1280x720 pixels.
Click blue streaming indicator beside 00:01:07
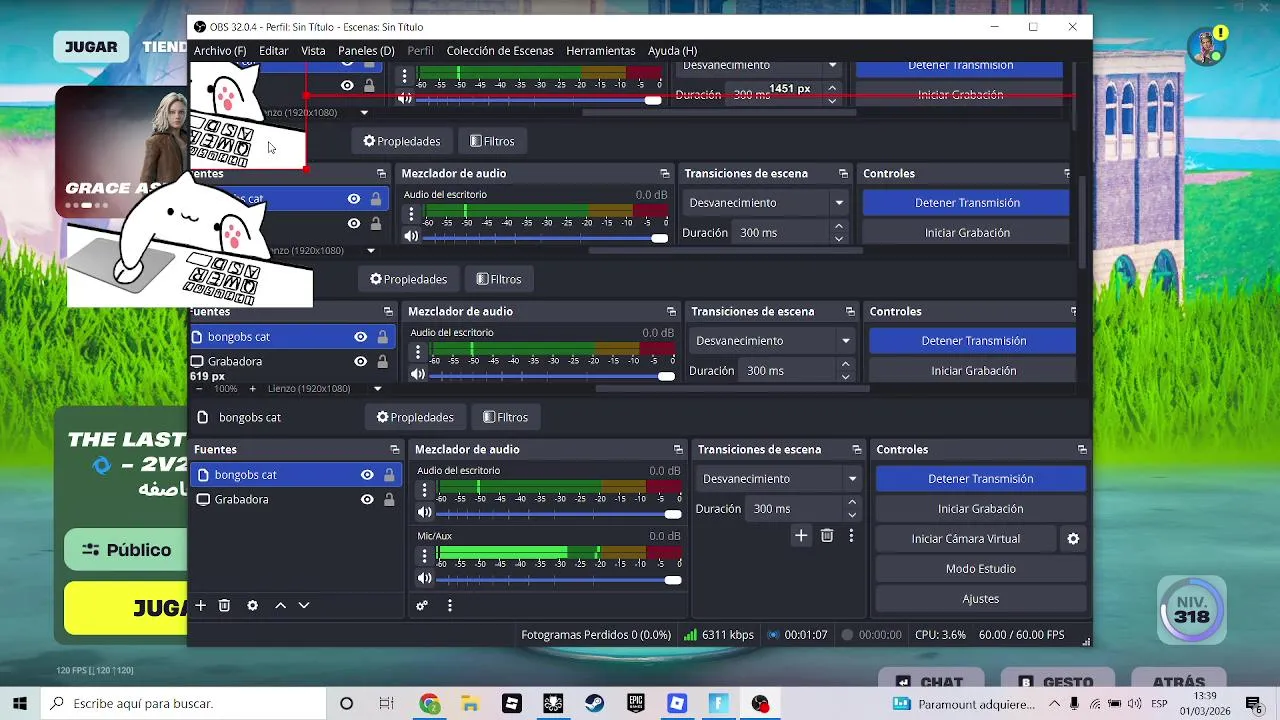(773, 635)
